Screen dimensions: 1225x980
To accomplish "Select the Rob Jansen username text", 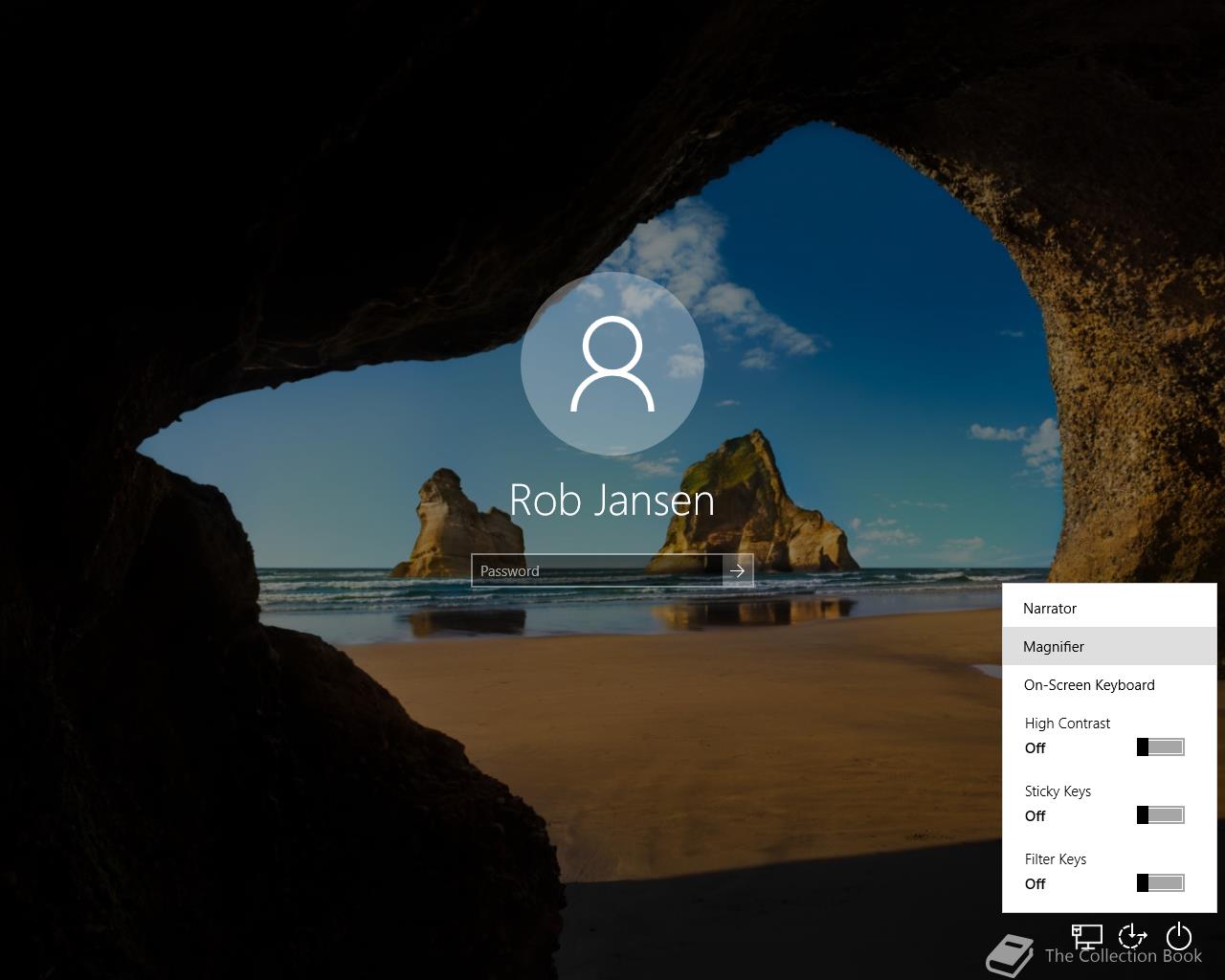I will click(612, 501).
